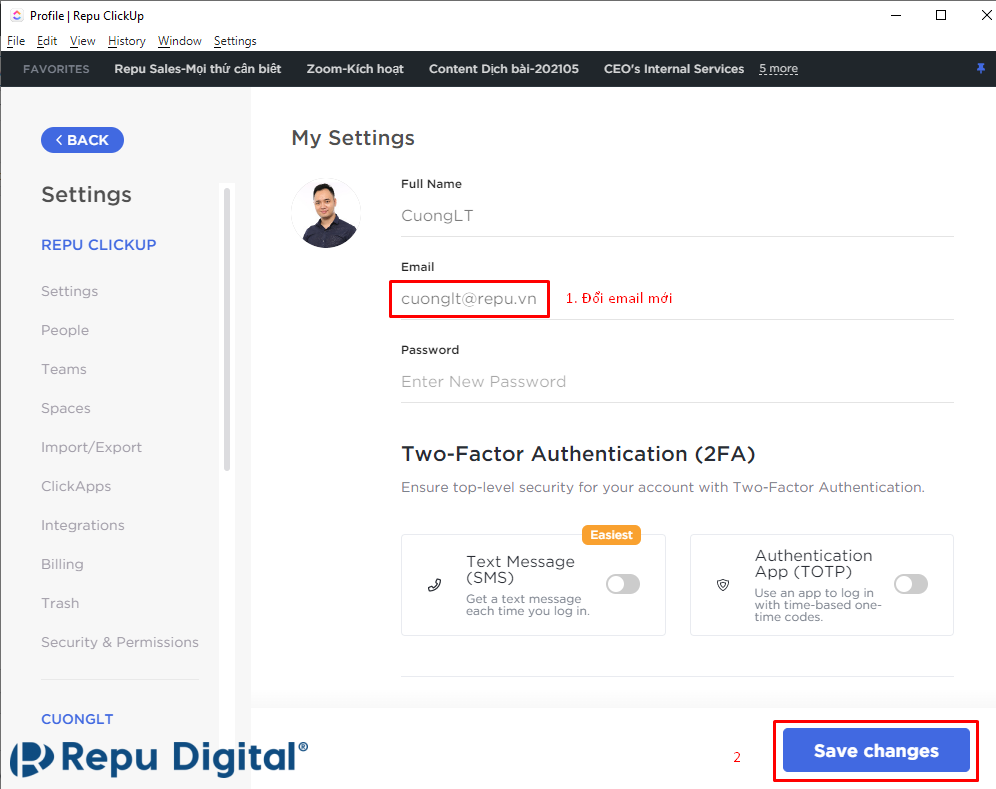Select ClickApps in the sidebar
Screen dimensions: 996x789
(76, 486)
